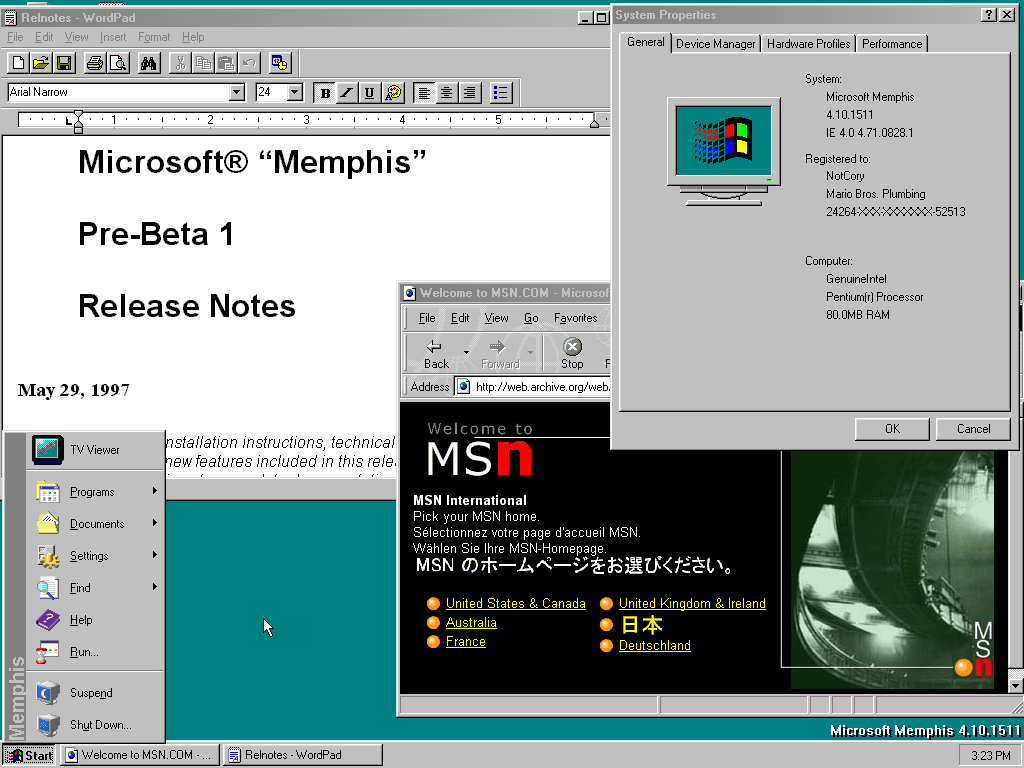Select Center alignment in WordPad format bar

click(447, 93)
